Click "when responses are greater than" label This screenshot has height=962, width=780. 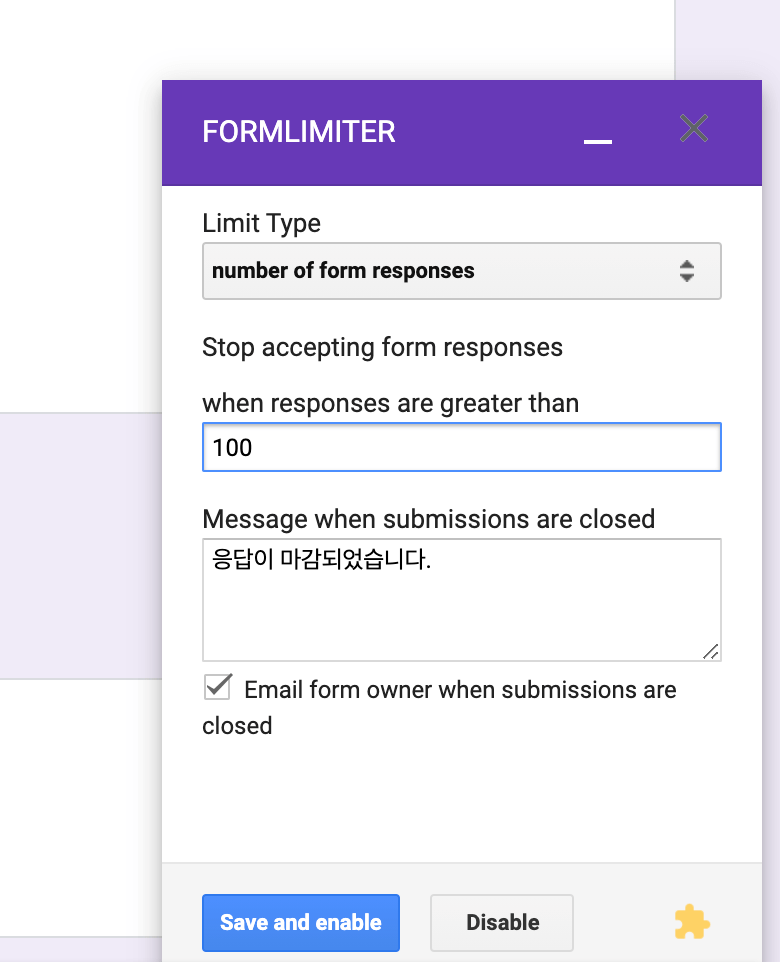[390, 404]
